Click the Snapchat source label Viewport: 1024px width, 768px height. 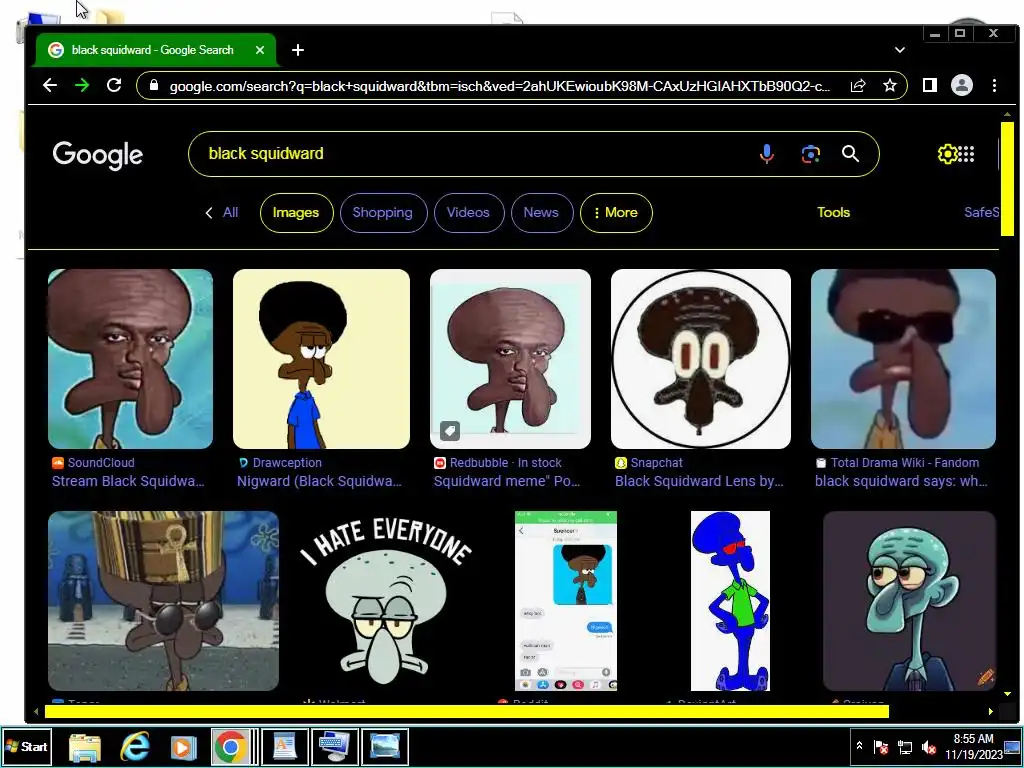tap(649, 462)
